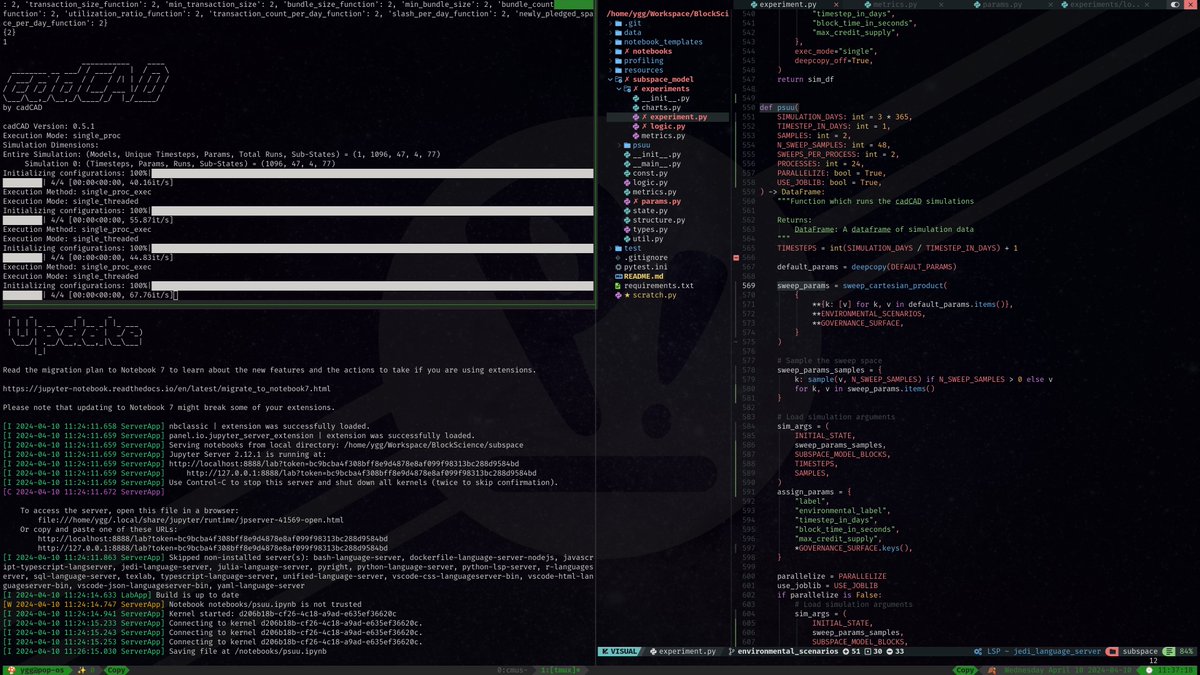Click line number 569 in the gutter
Image resolution: width=1200 pixels, height=675 pixels.
pos(748,286)
